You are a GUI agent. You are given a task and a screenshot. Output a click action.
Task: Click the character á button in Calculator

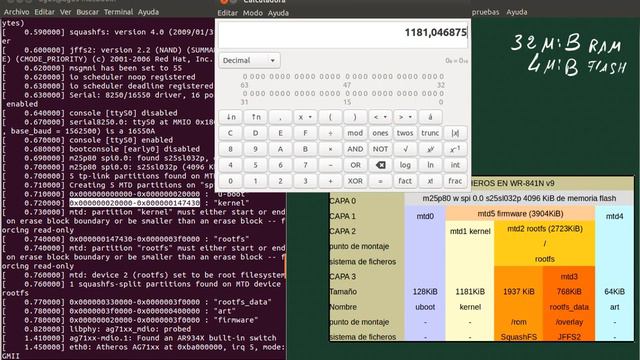(x=430, y=117)
